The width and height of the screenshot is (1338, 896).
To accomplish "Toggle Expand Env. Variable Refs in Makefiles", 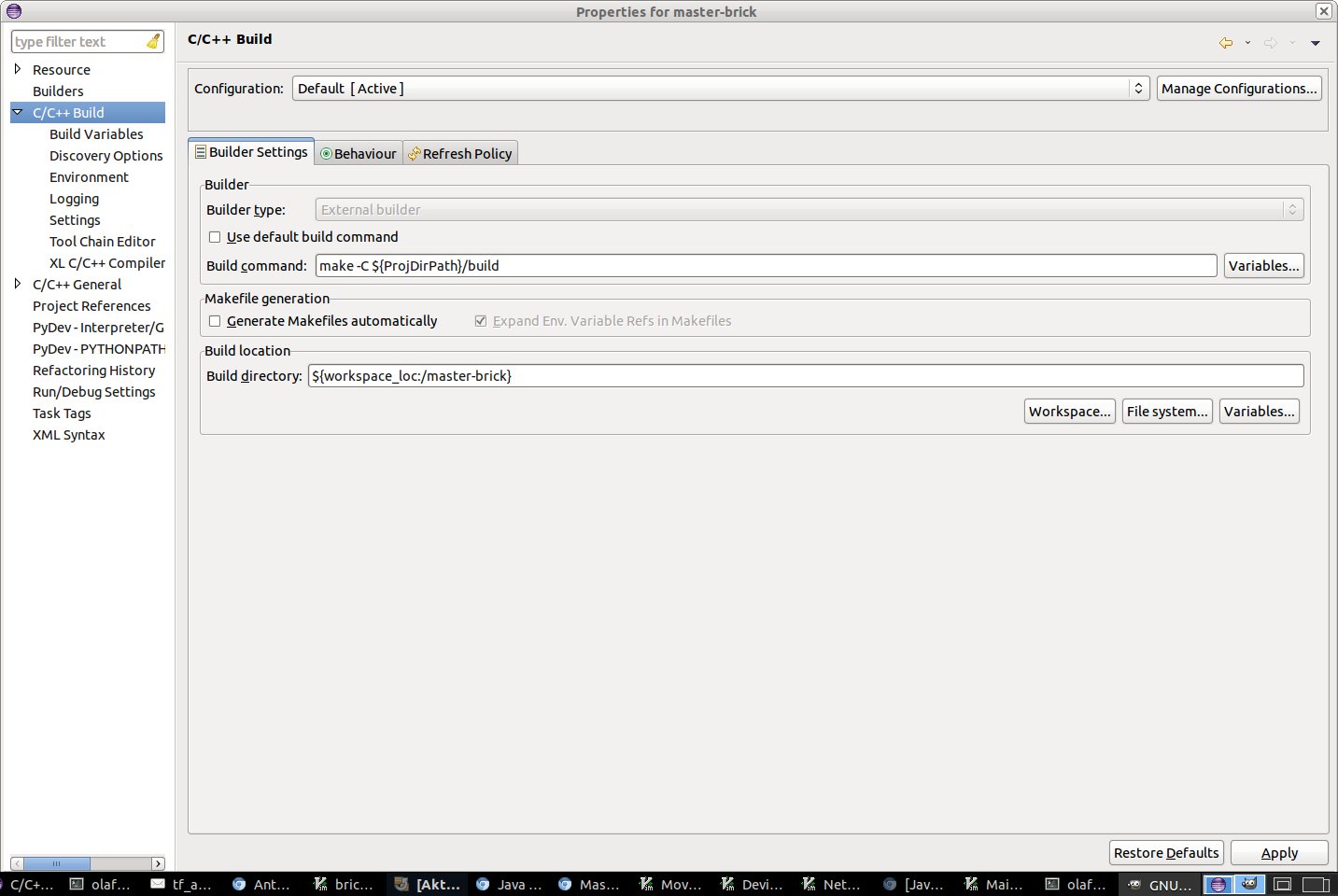I will click(481, 321).
